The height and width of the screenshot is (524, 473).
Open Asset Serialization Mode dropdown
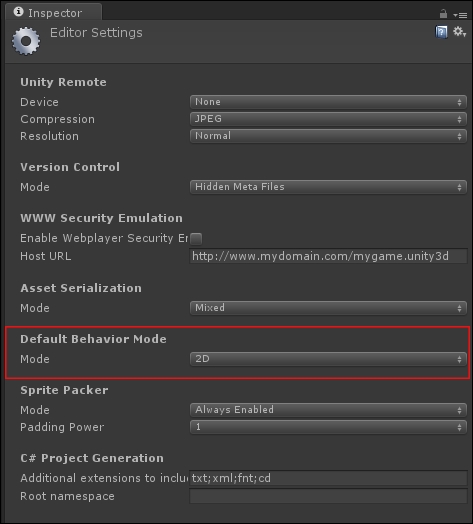(328, 308)
